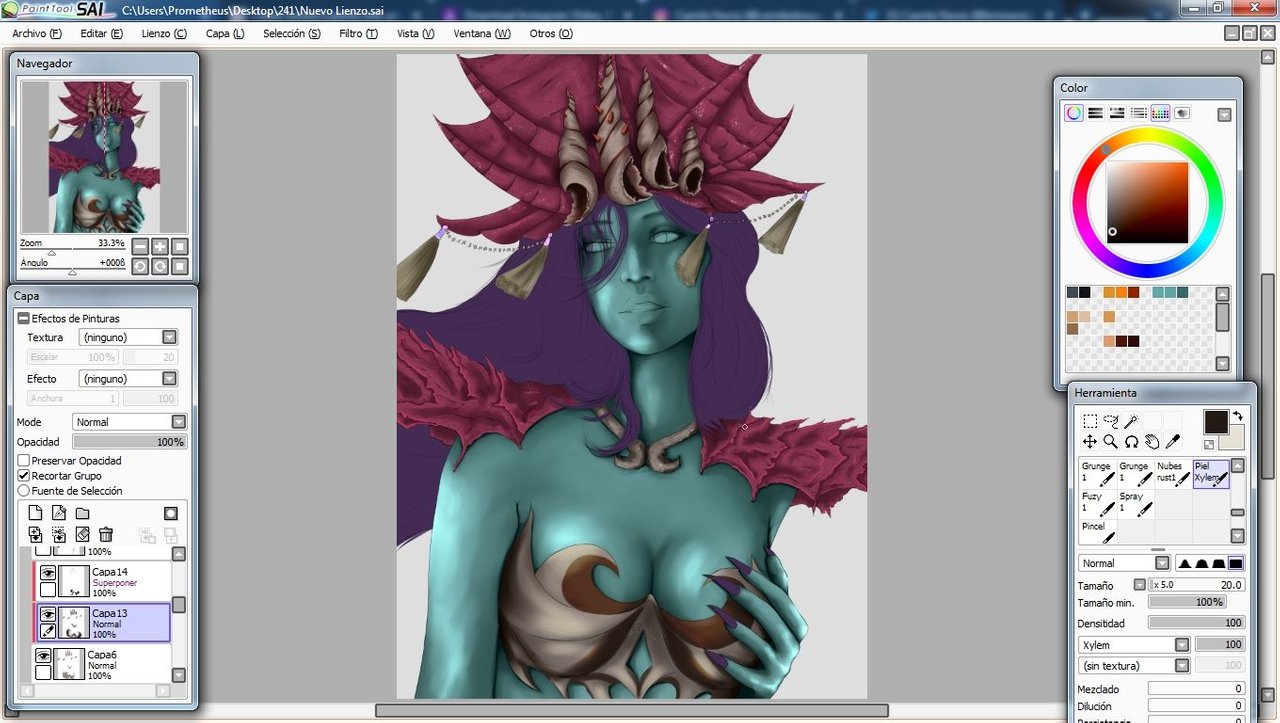The height and width of the screenshot is (723, 1280).
Task: Click the foreground color box
Action: coord(1216,422)
